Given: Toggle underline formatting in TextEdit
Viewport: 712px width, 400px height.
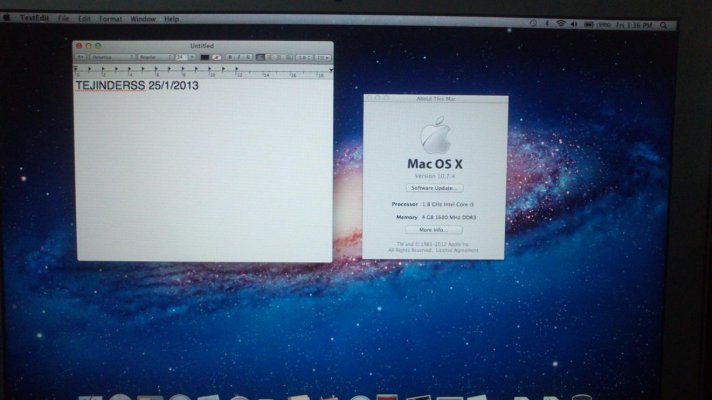Looking at the screenshot, I should (x=248, y=57).
